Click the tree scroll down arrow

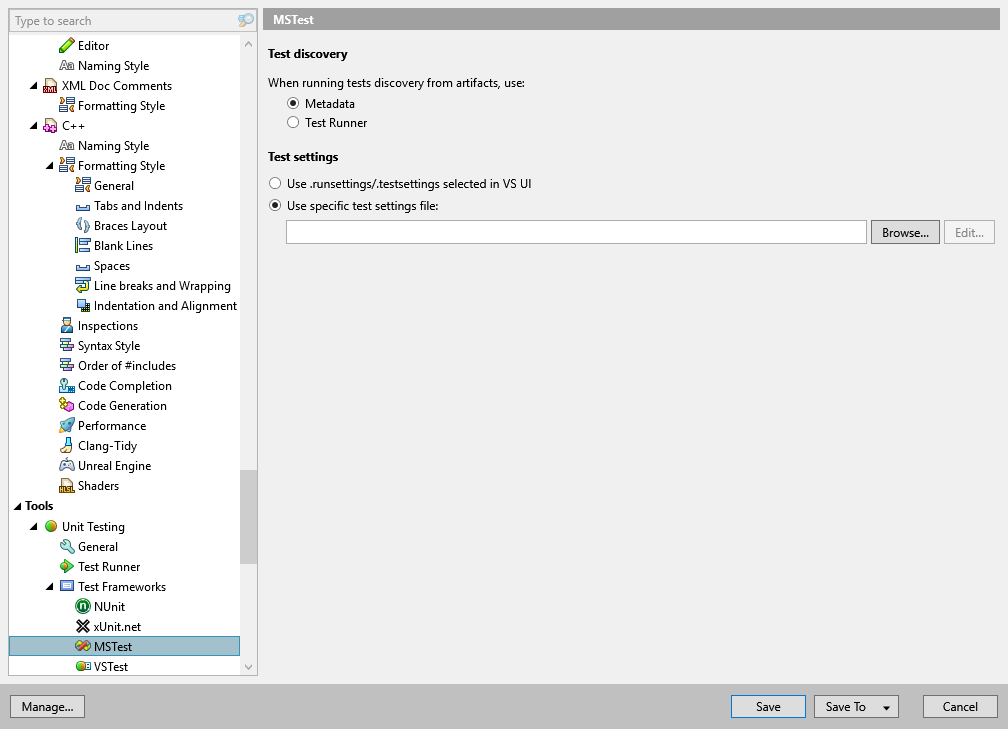point(249,667)
